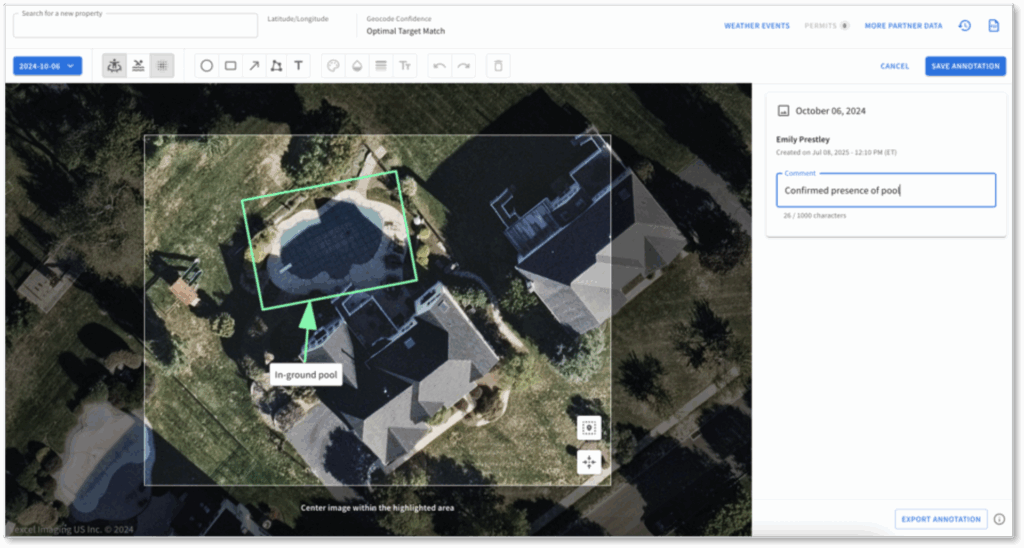The width and height of the screenshot is (1024, 548).
Task: Toggle the first map layer button
Action: (115, 66)
